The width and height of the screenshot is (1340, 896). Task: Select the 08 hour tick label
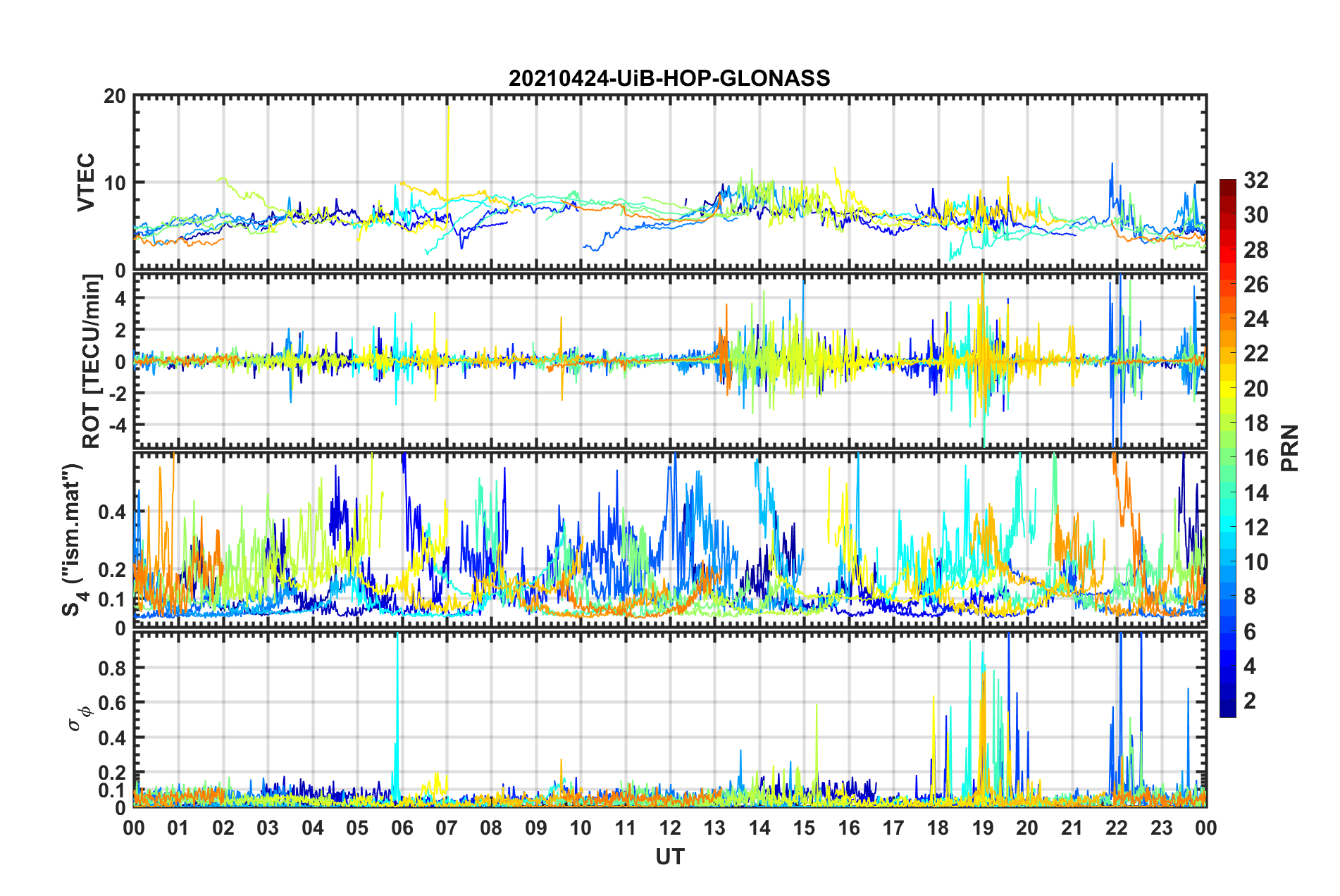point(491,828)
